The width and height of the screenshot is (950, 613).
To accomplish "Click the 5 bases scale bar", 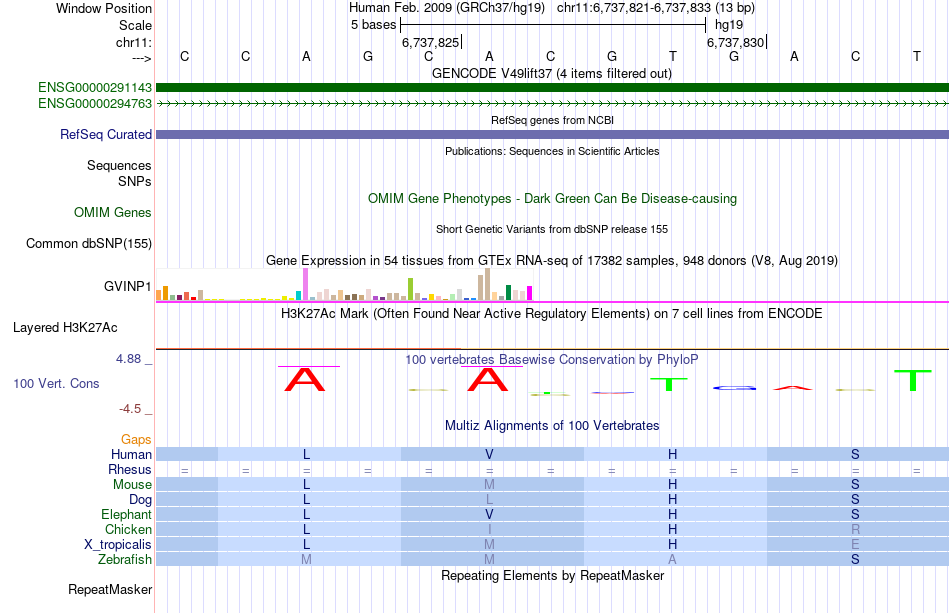I will coord(553,25).
